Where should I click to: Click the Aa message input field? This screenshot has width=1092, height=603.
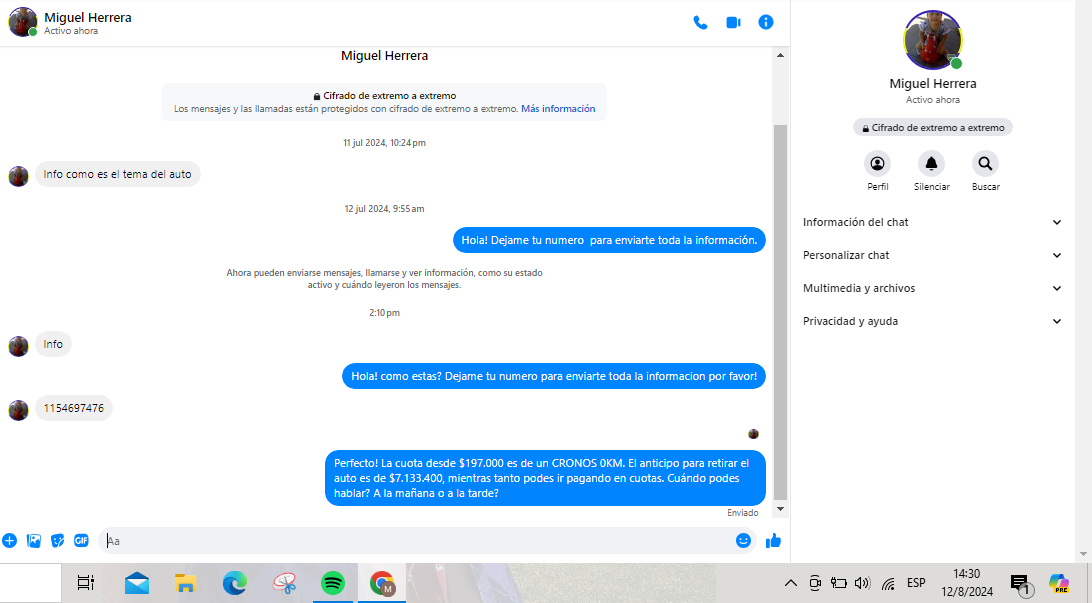420,541
